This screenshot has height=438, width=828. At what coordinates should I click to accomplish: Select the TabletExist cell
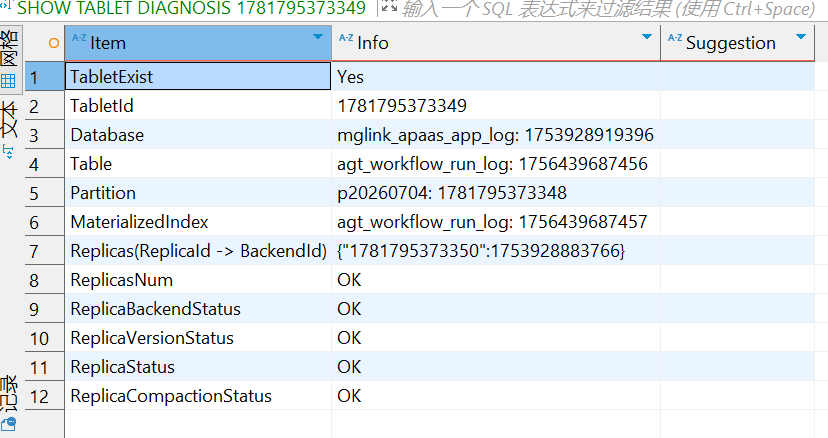(x=198, y=77)
